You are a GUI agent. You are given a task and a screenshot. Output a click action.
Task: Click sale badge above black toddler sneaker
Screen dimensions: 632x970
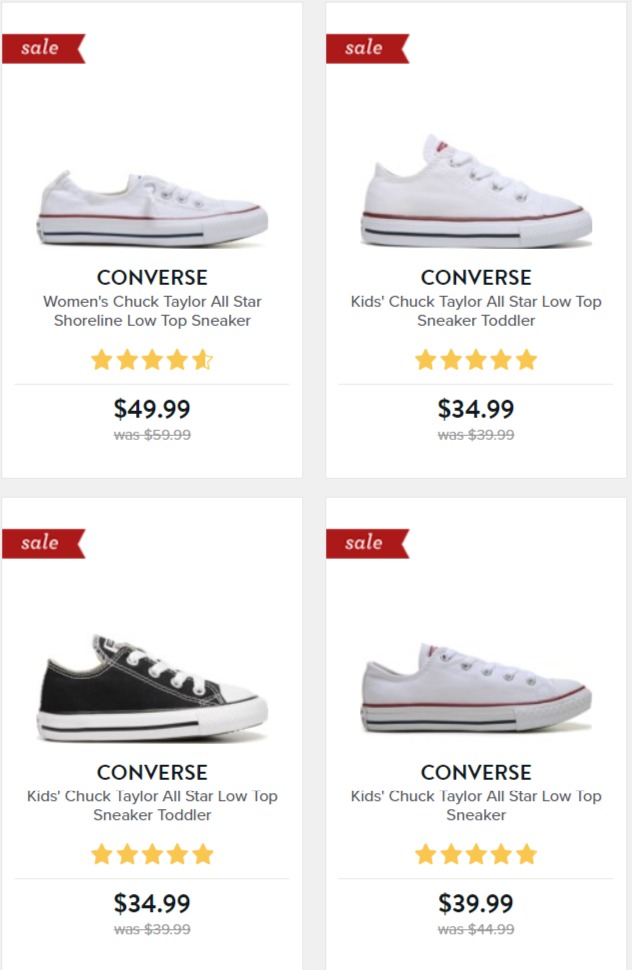43,543
